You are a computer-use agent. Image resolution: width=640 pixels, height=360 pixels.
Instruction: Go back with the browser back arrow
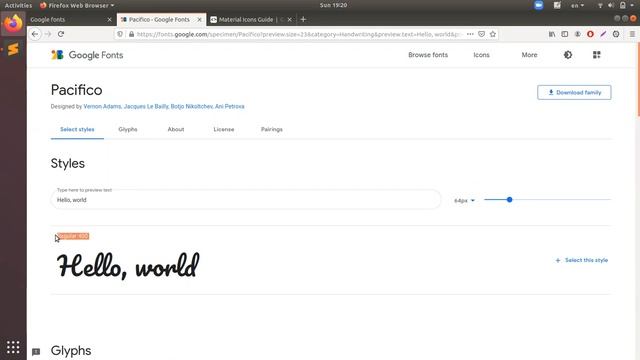[x=35, y=34]
